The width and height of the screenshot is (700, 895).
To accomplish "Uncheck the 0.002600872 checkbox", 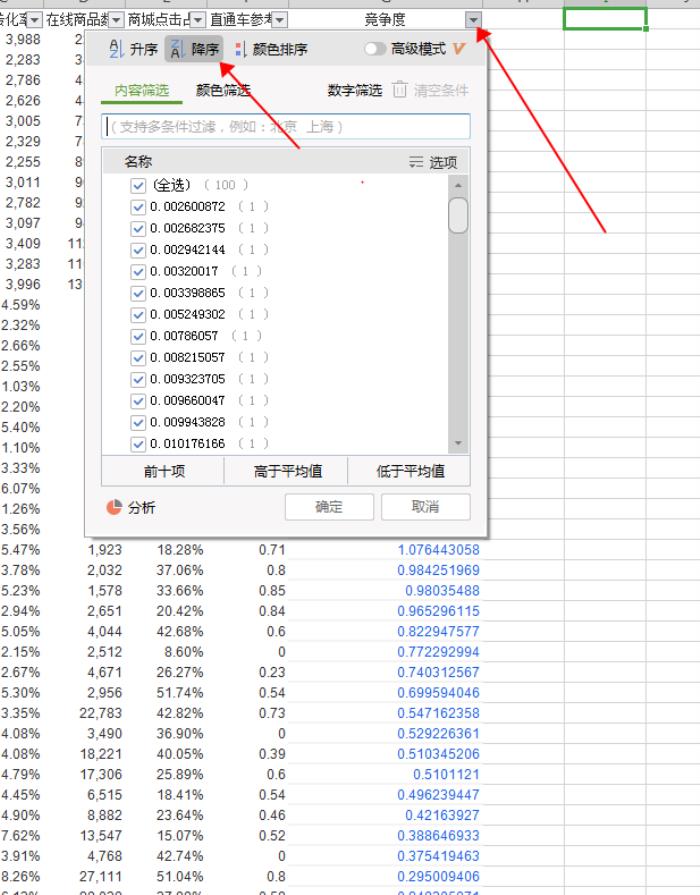I will tap(138, 207).
